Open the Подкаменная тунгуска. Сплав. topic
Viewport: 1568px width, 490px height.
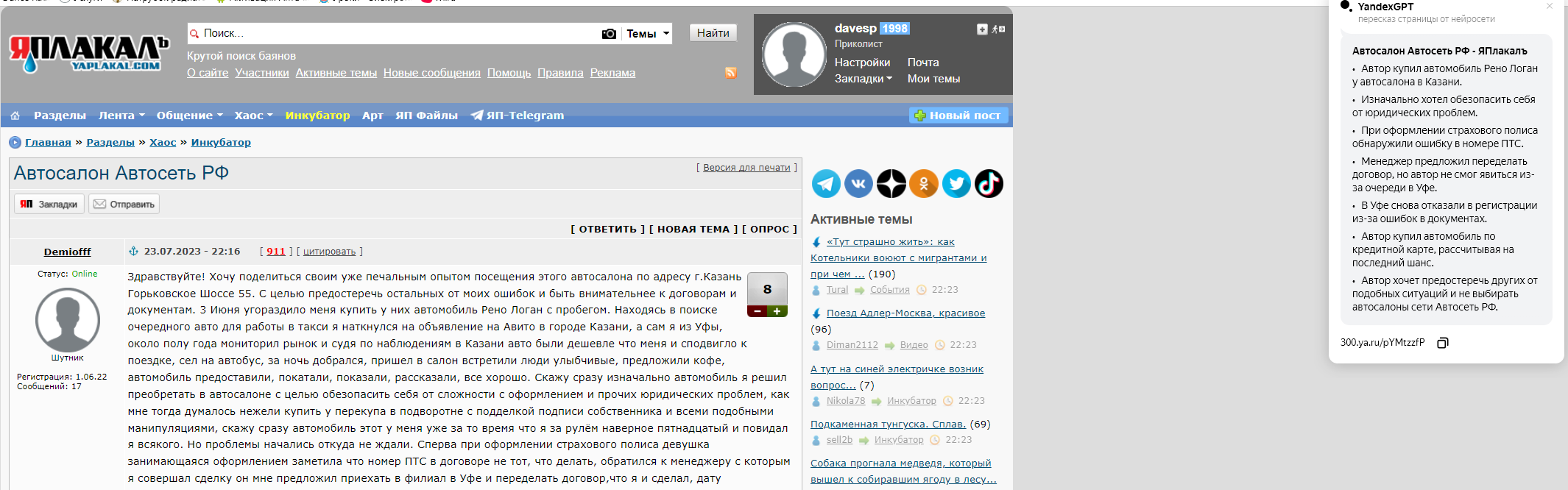click(888, 424)
